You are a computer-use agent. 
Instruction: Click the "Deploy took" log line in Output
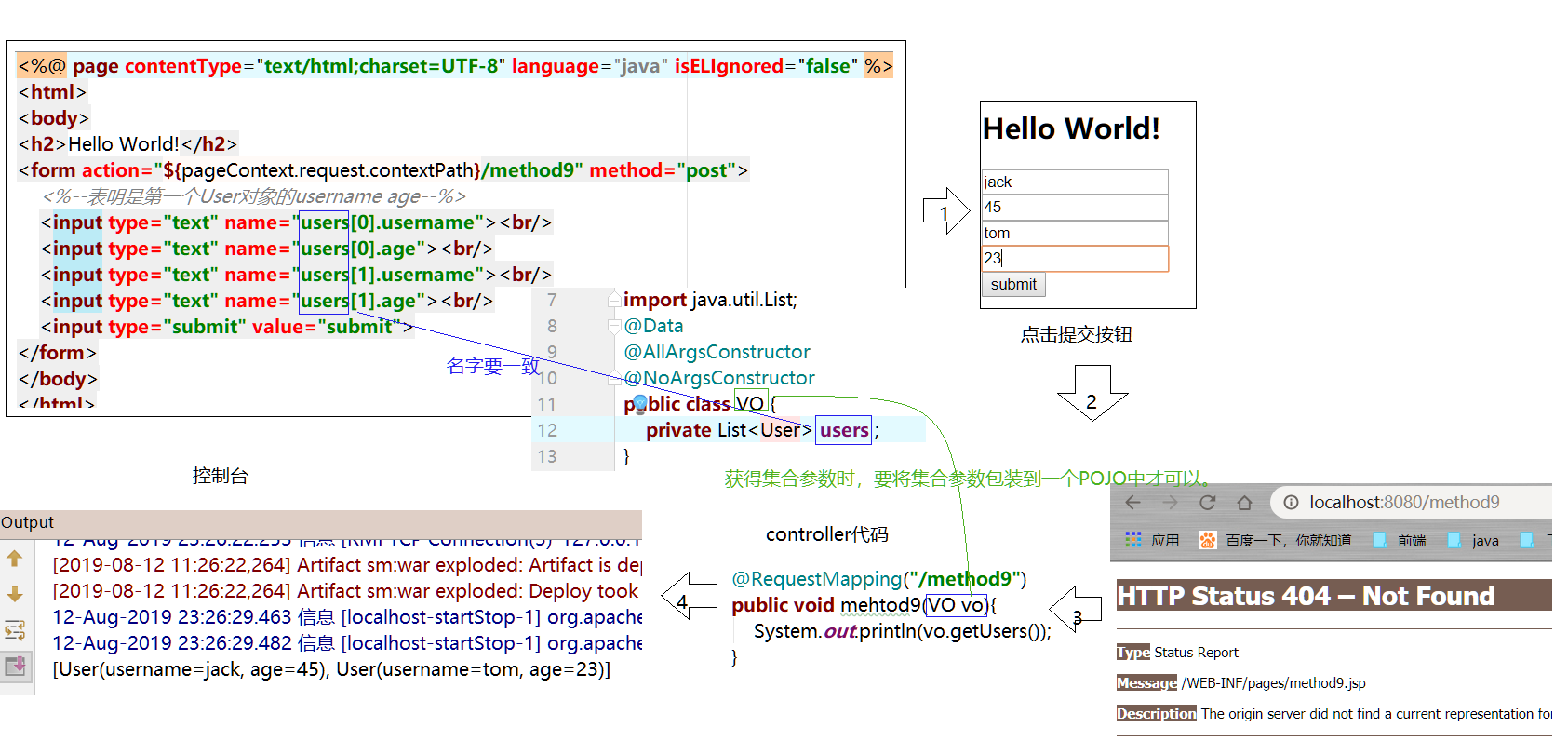[347, 591]
